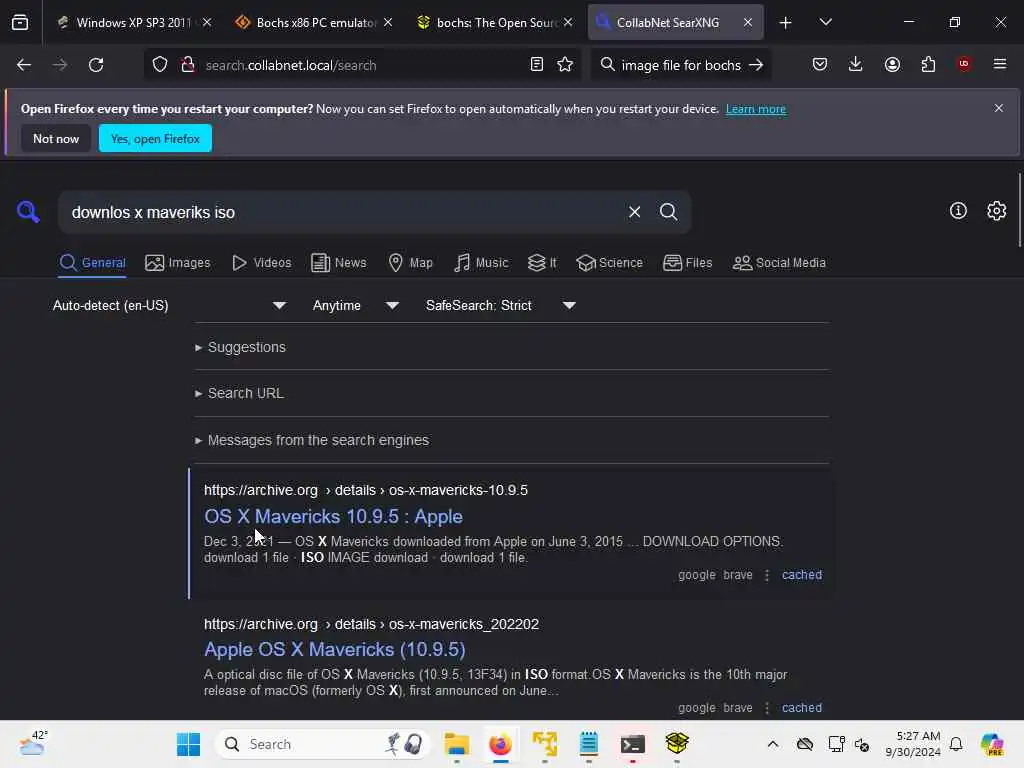The height and width of the screenshot is (768, 1024).
Task: Open File Explorer from the taskbar
Action: (456, 744)
